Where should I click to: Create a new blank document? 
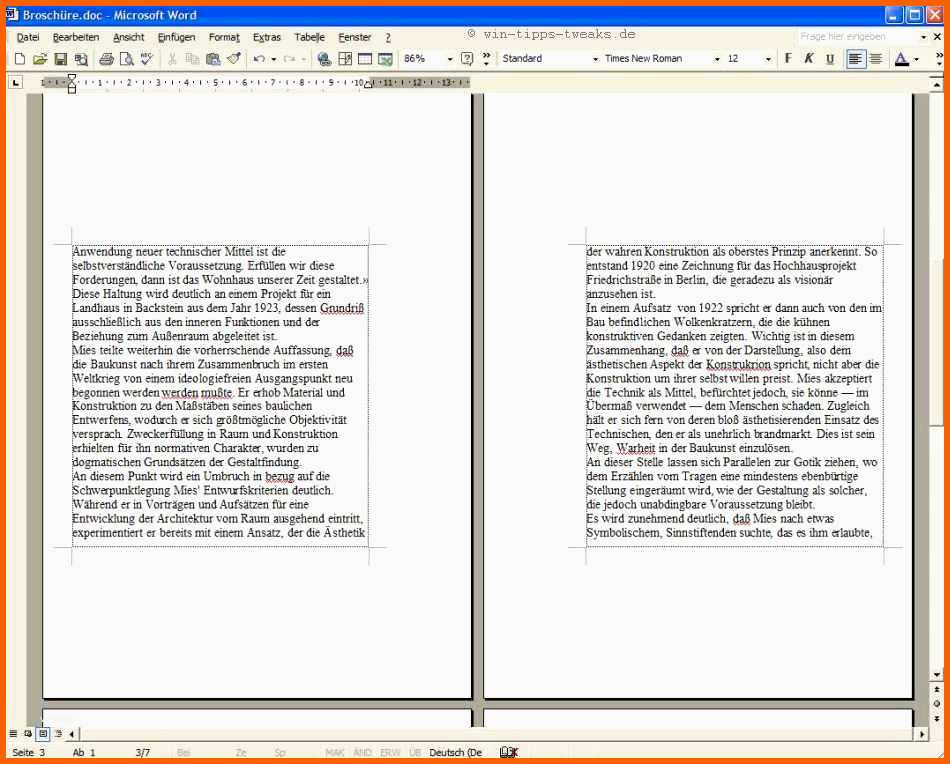pos(19,59)
